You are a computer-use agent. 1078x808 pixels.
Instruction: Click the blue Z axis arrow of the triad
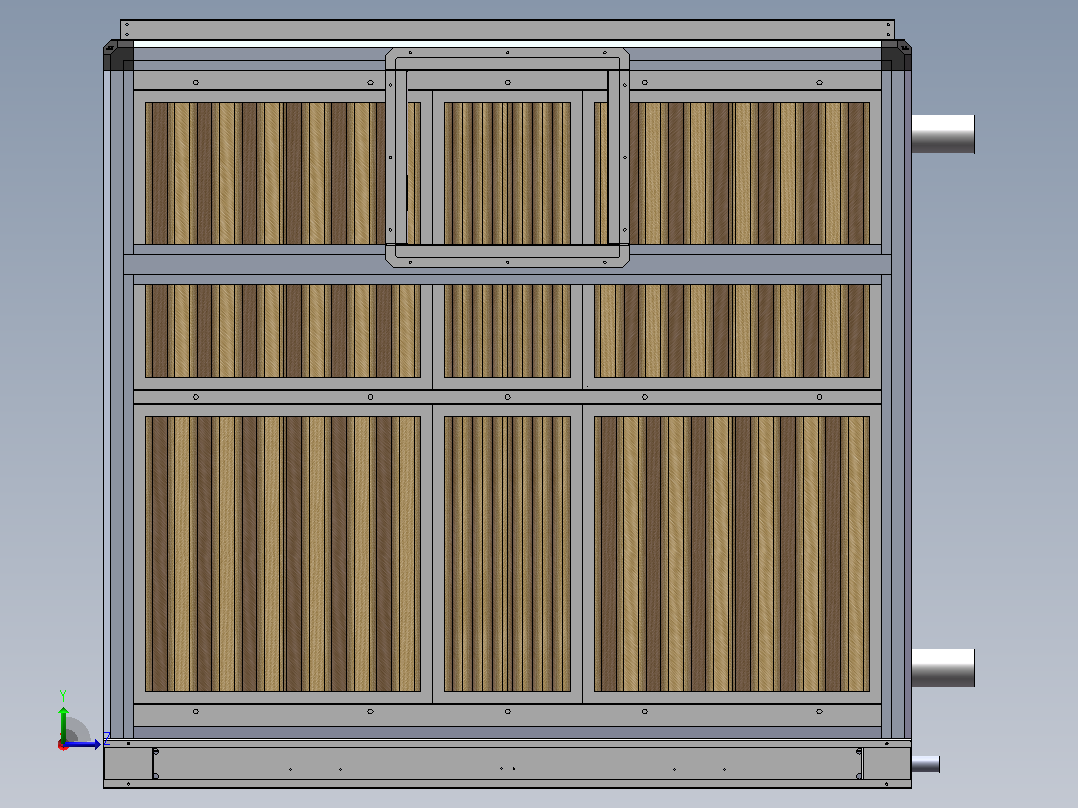point(84,744)
